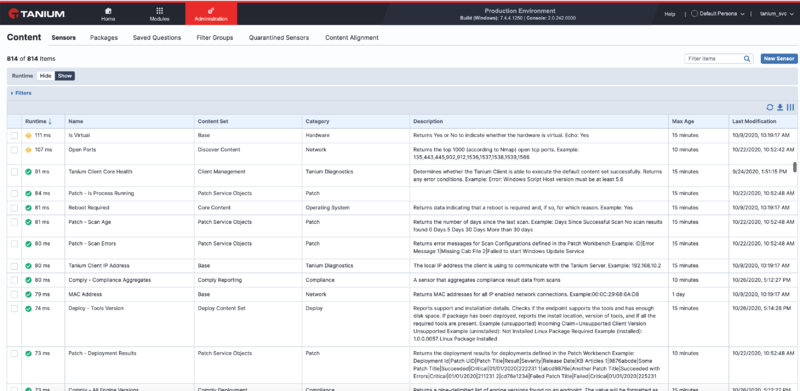Open the Filter Groups tab
This screenshot has height=391, width=800.
215,38
